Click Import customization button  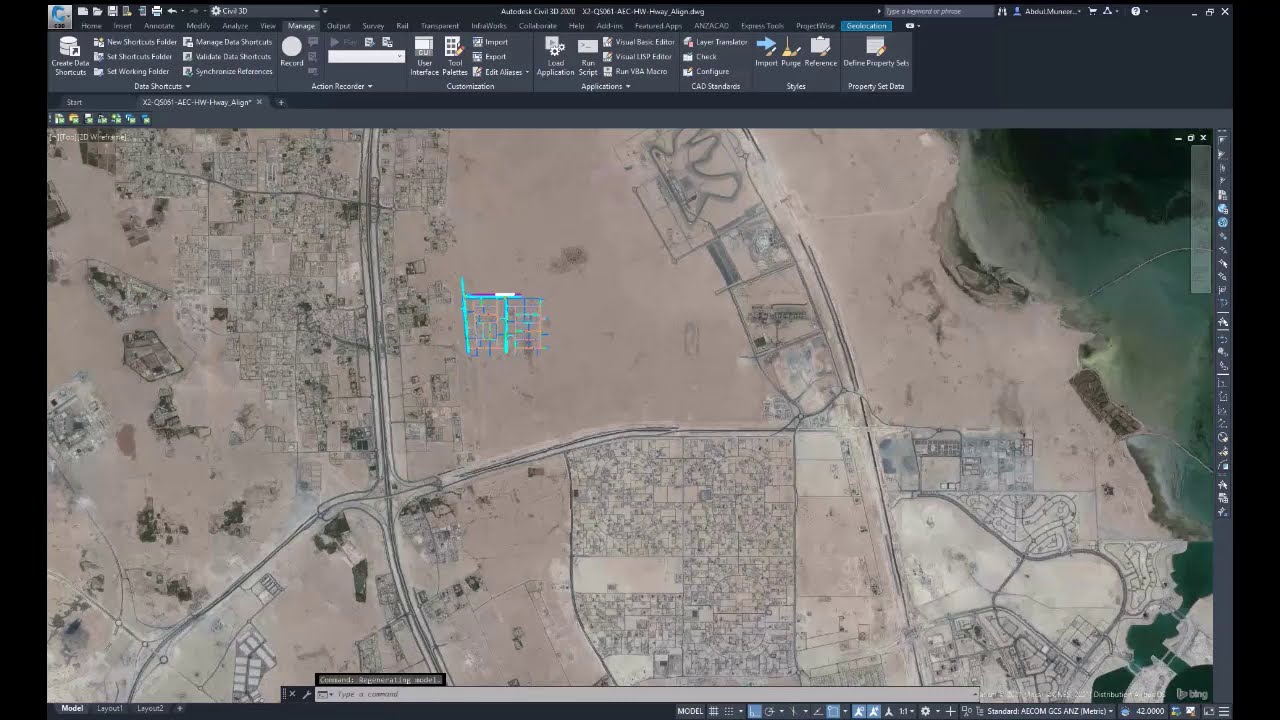490,42
